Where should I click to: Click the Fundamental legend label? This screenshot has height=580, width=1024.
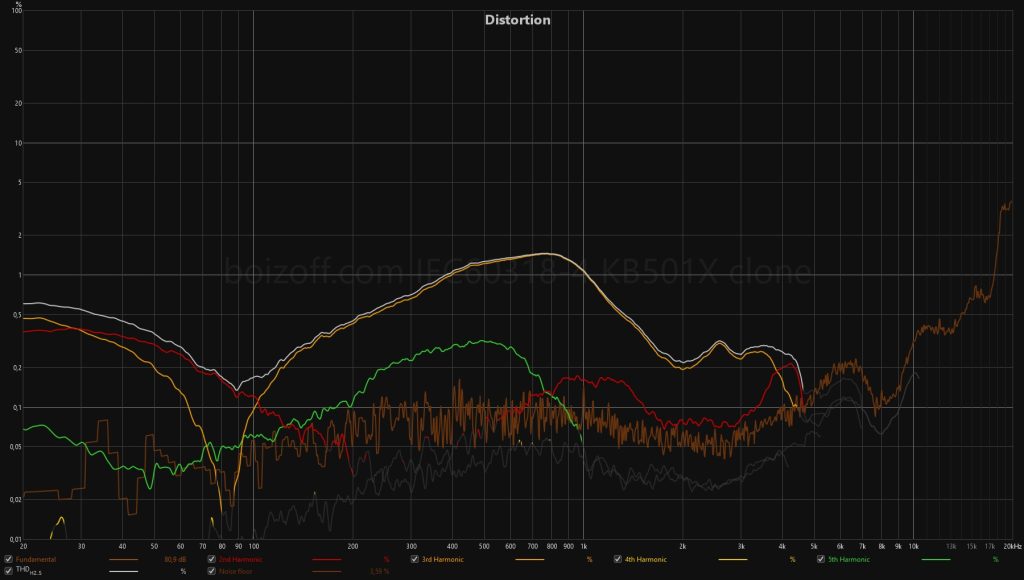(x=36, y=560)
